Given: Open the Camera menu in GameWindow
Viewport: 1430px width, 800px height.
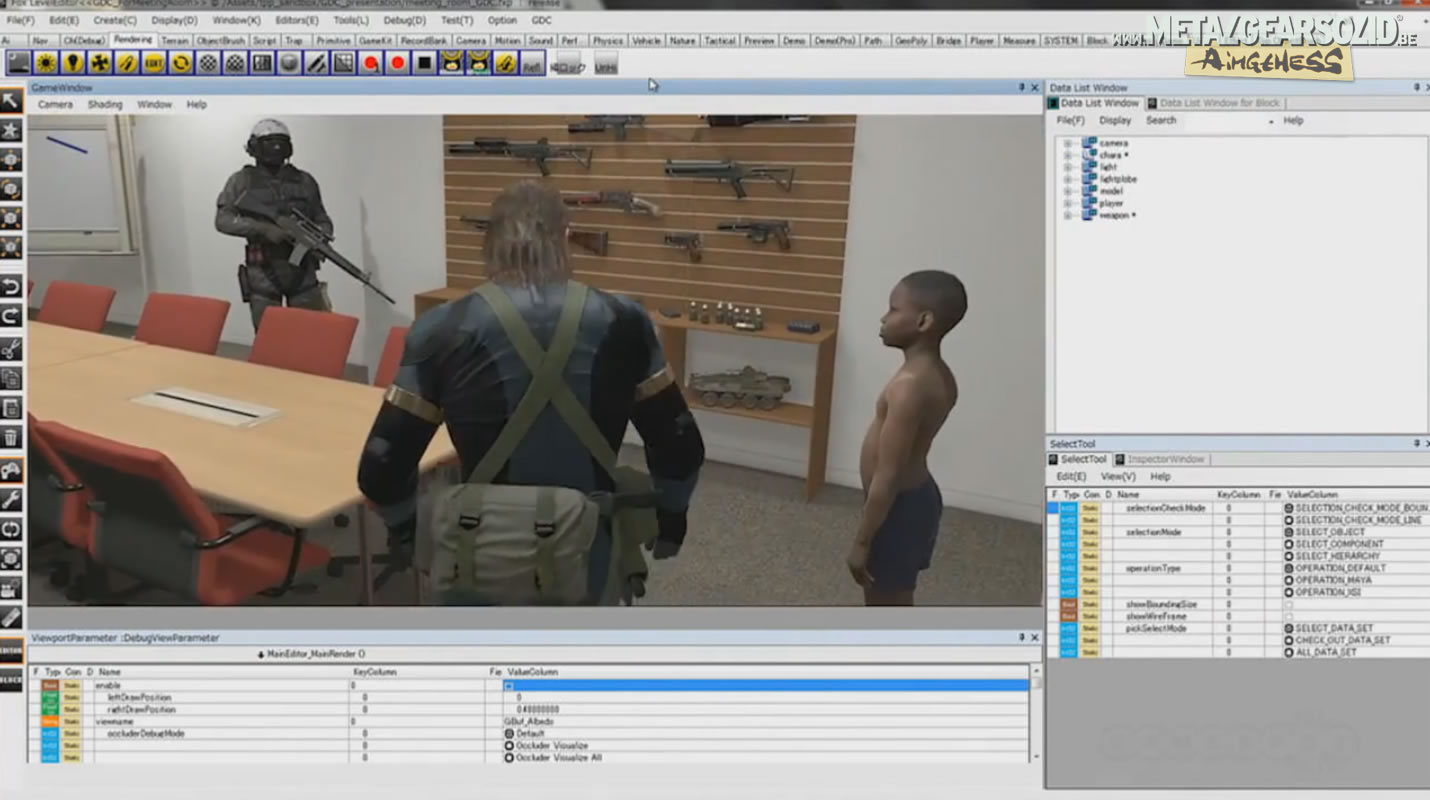Looking at the screenshot, I should pos(55,104).
